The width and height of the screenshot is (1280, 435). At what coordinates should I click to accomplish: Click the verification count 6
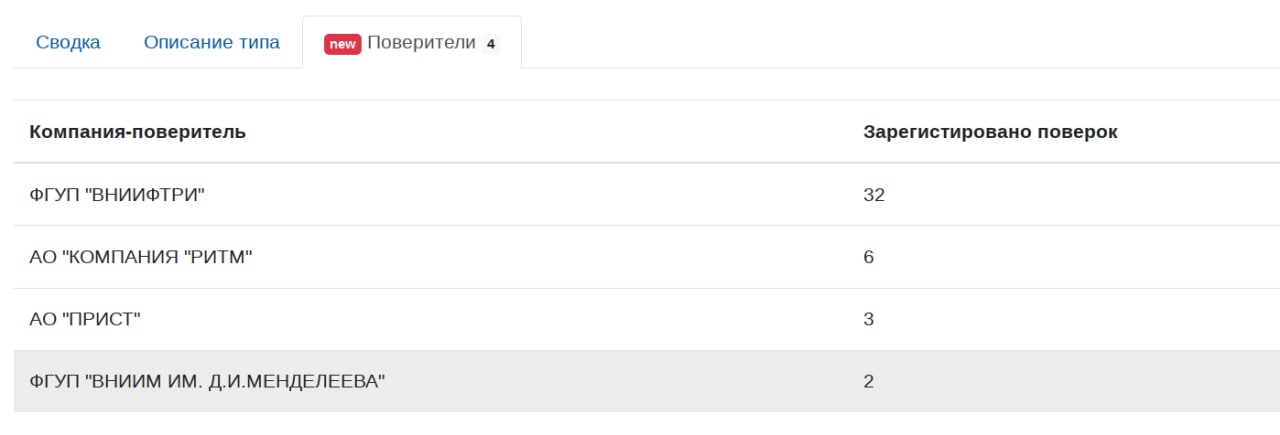tap(868, 257)
